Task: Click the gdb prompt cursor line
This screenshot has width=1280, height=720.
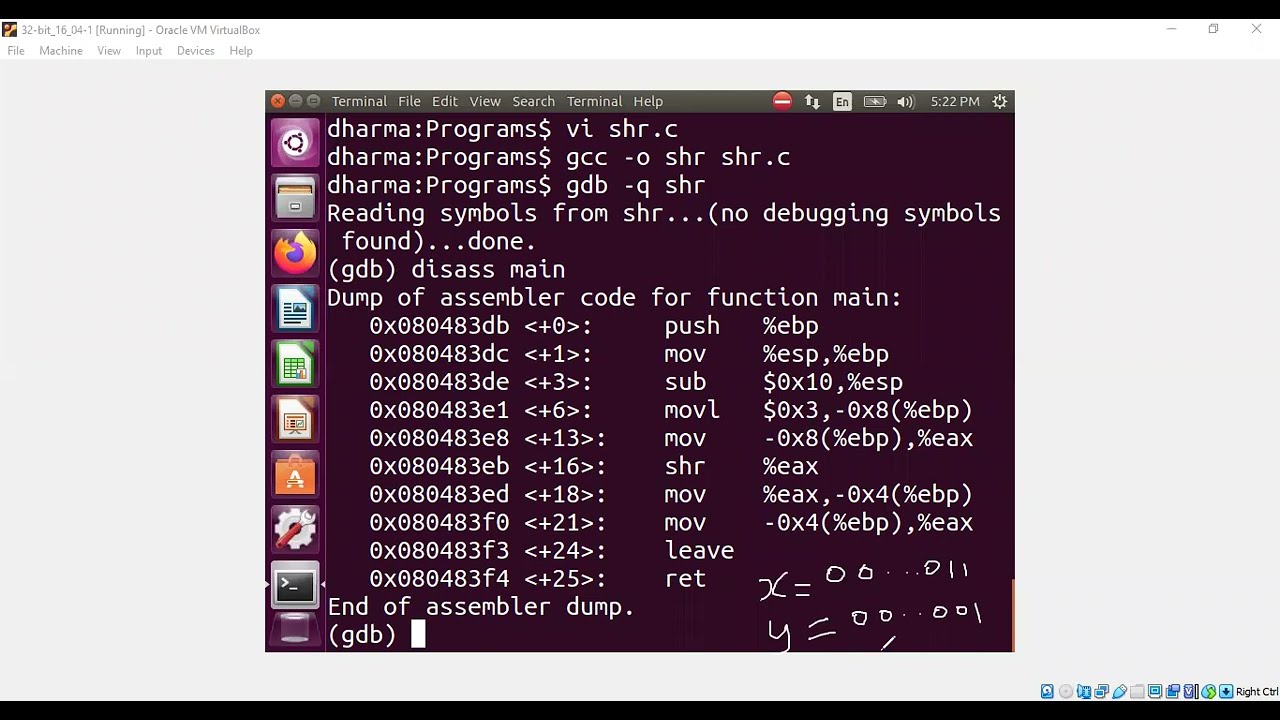Action: [376, 635]
